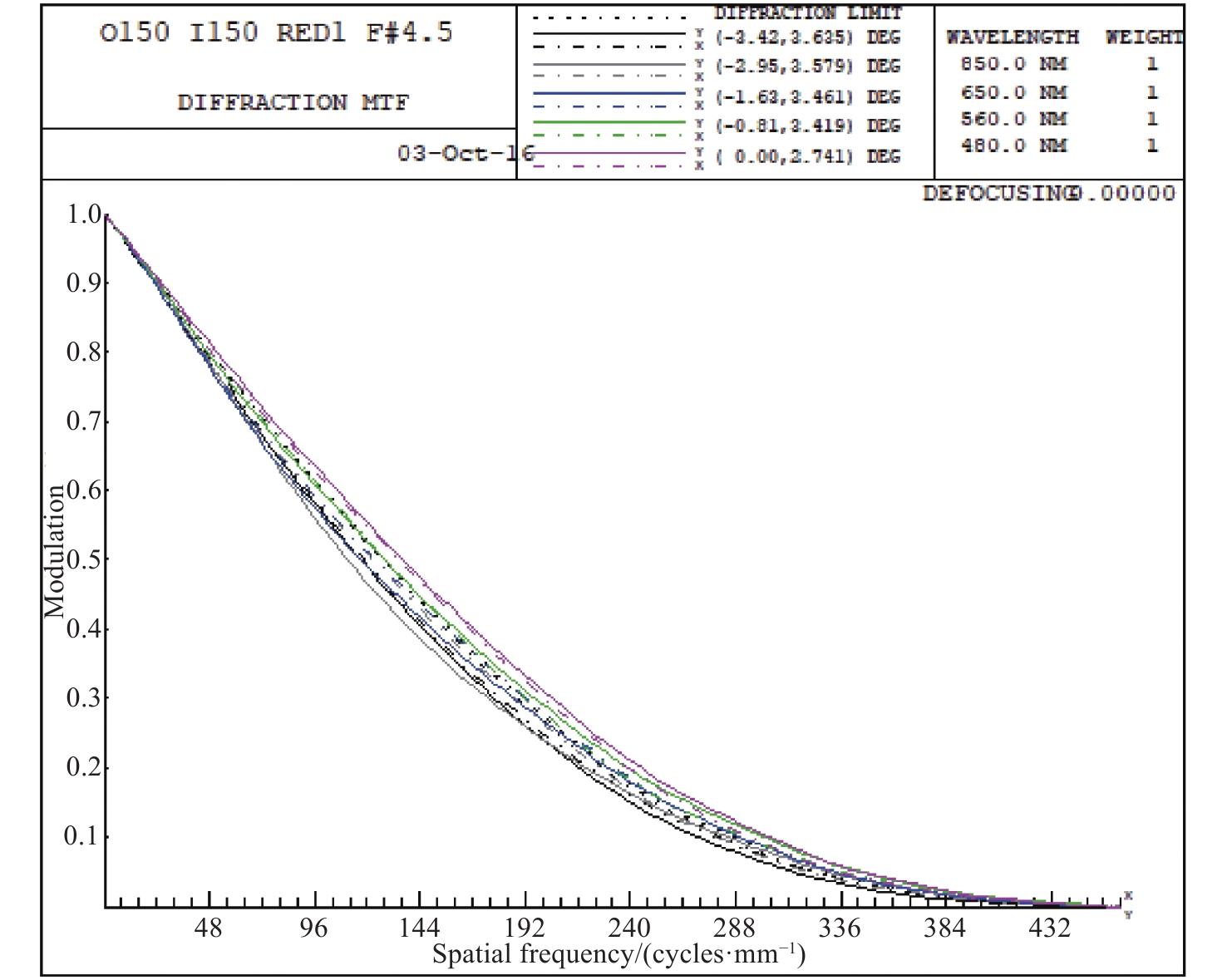Click the blue solid legend line sample
This screenshot has height=980, width=1227.
click(609, 93)
